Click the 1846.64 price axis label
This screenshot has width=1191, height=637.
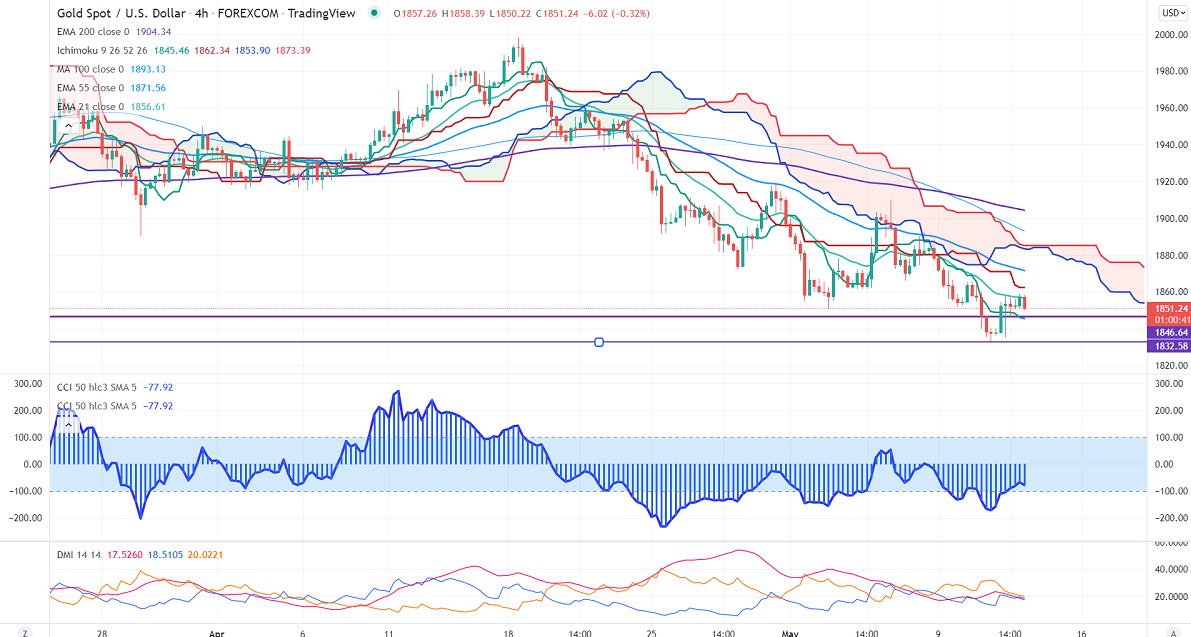[x=1170, y=333]
